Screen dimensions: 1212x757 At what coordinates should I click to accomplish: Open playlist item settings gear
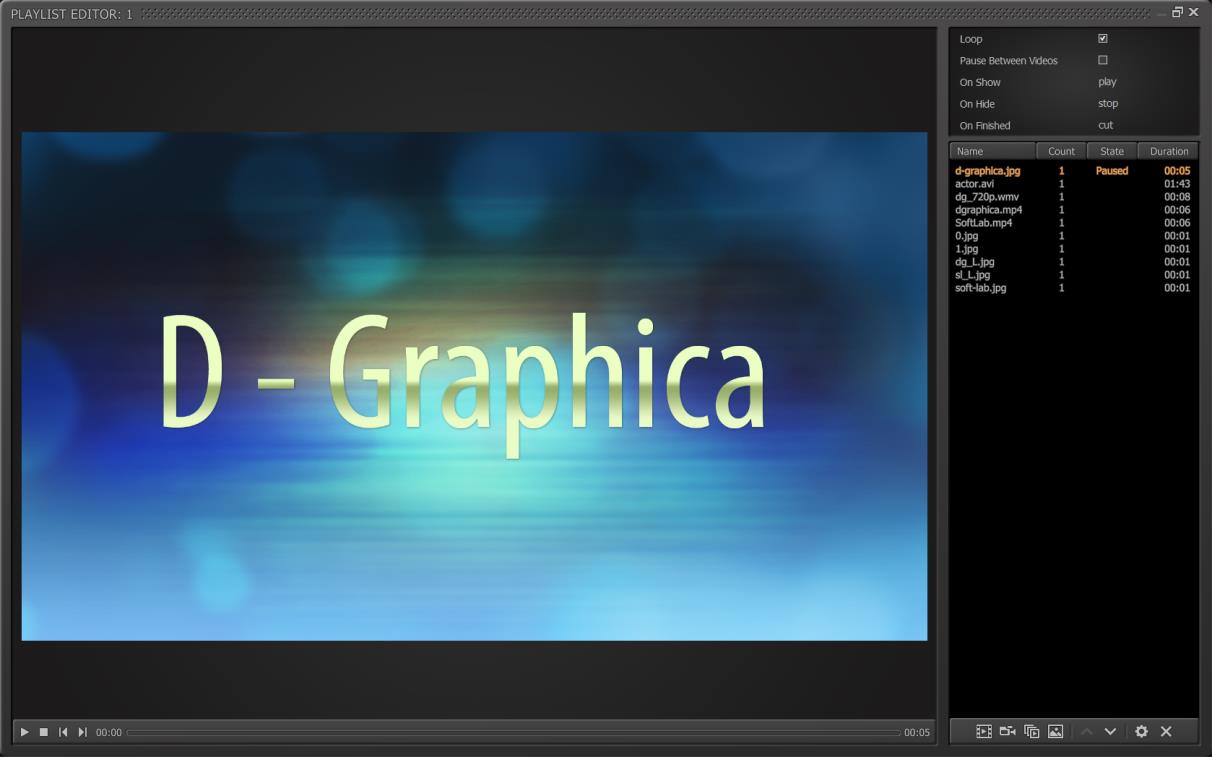tap(1141, 732)
